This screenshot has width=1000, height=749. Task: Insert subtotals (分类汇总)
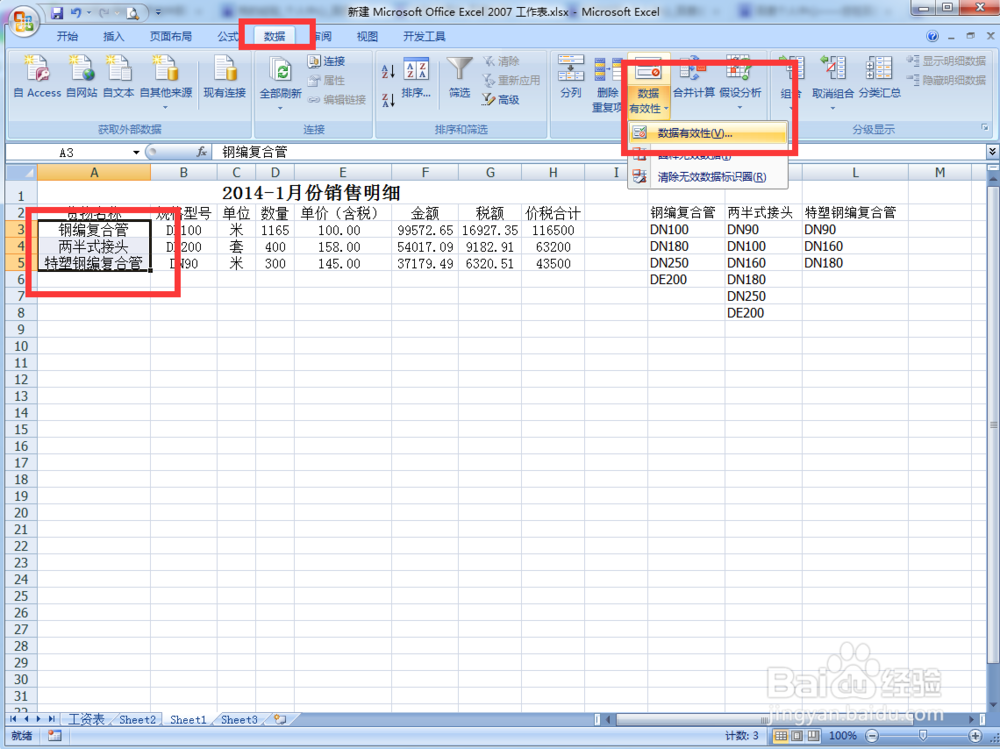click(879, 77)
